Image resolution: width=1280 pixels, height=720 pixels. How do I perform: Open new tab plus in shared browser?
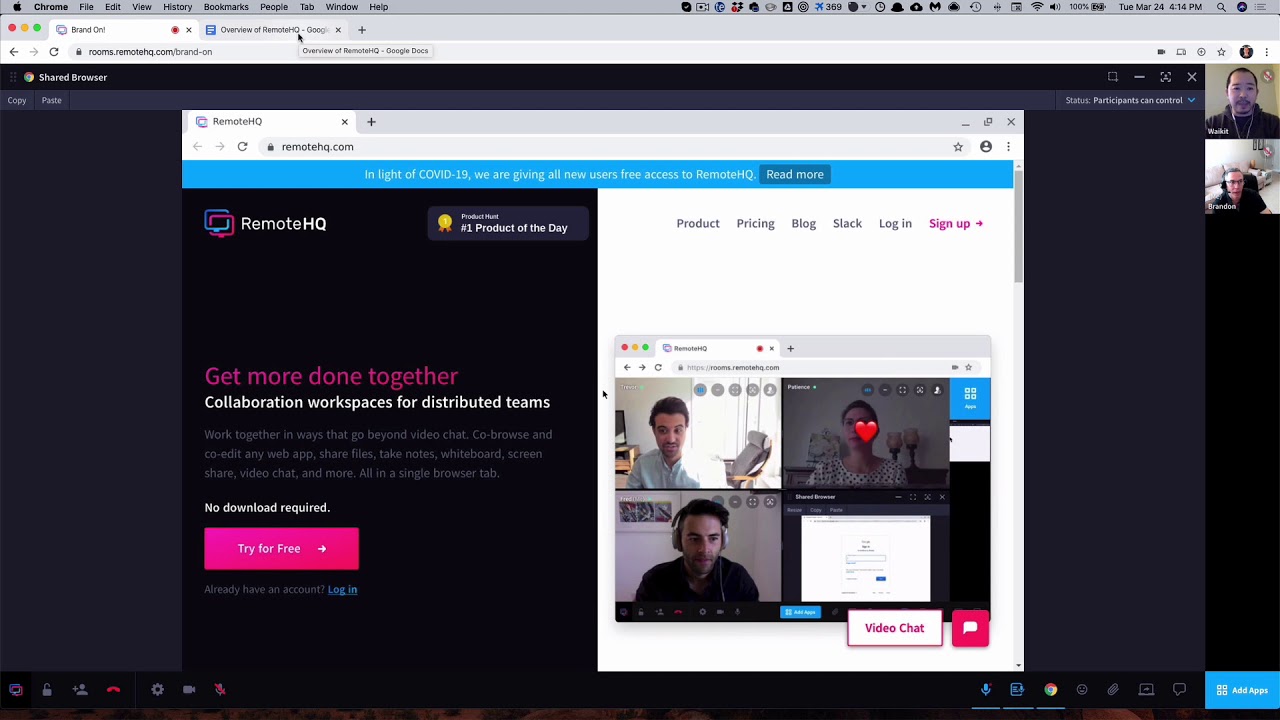point(371,122)
